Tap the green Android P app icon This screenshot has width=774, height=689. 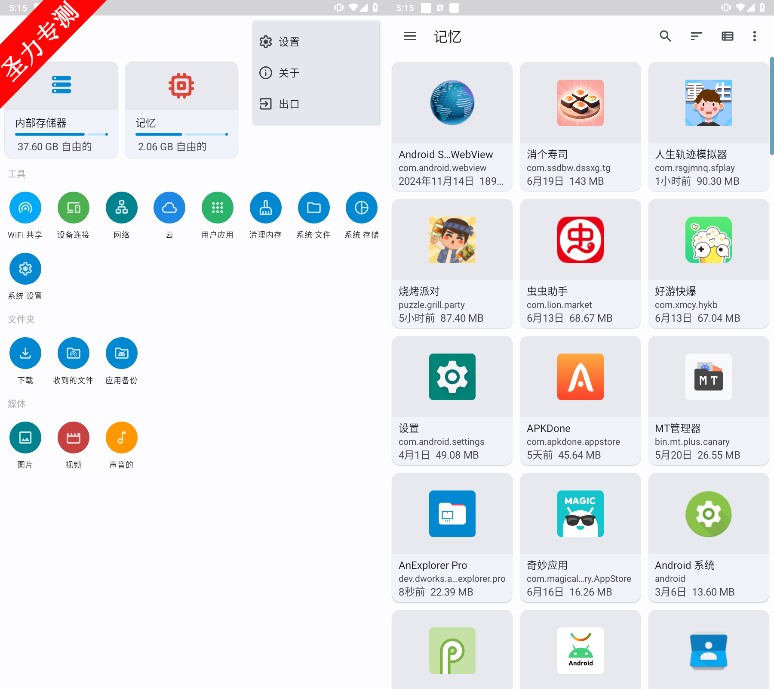(452, 651)
